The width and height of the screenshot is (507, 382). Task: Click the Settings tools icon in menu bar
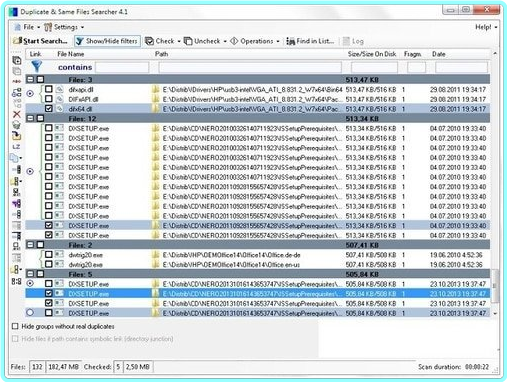[x=48, y=27]
